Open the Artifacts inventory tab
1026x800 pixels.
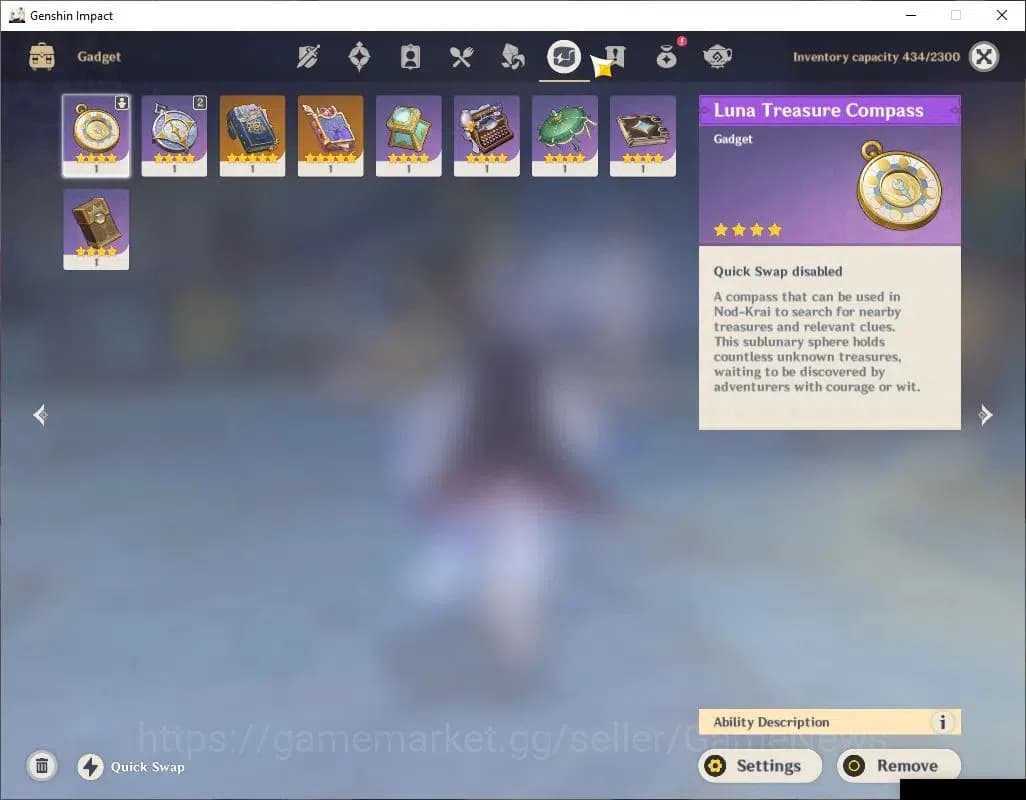pyautogui.click(x=359, y=57)
